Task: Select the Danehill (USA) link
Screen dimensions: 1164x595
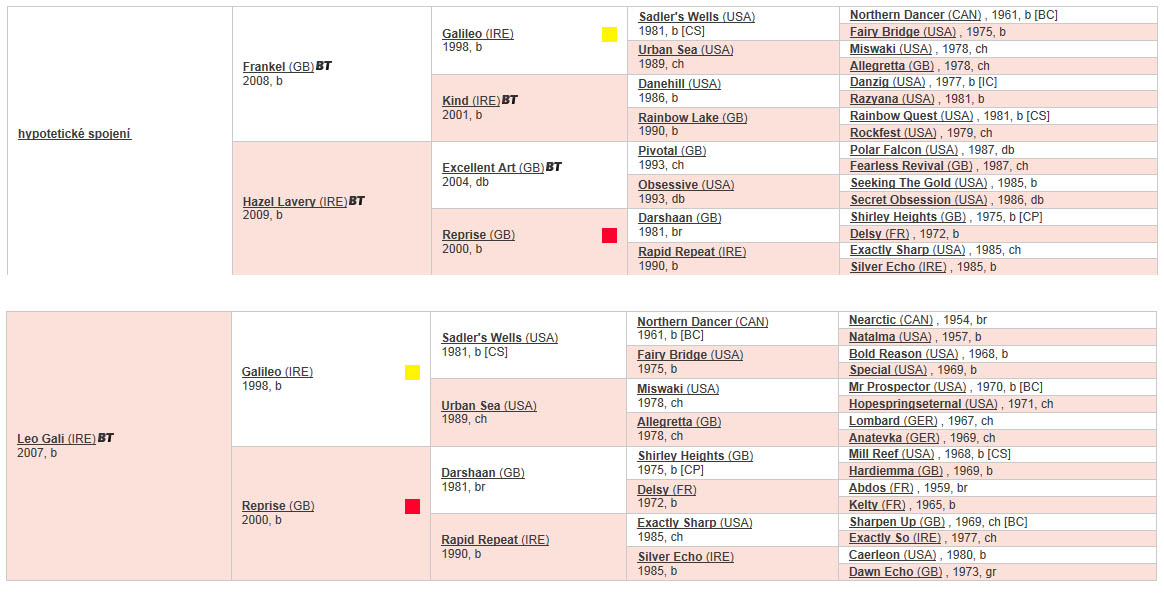Action: (x=679, y=84)
